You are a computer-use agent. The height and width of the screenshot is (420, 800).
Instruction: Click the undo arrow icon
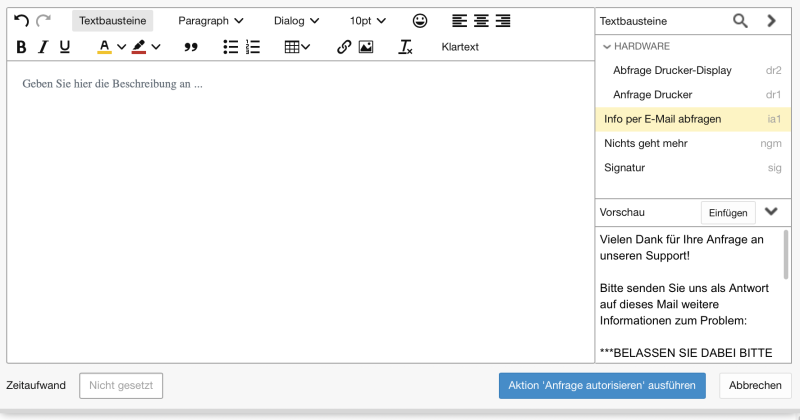pos(21,20)
